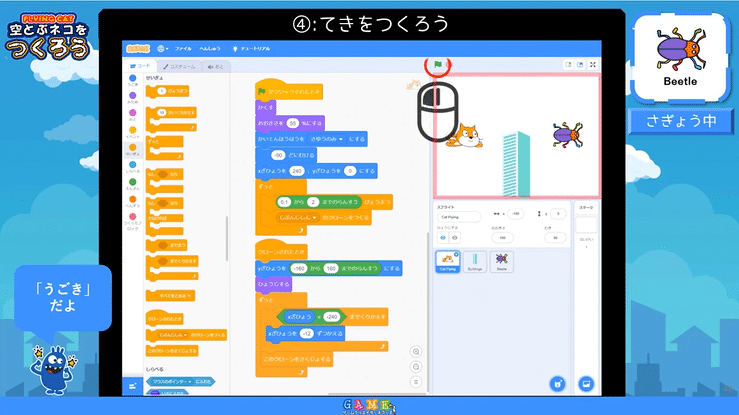Click the choose a backdrop button
This screenshot has width=739, height=415.
click(x=586, y=383)
